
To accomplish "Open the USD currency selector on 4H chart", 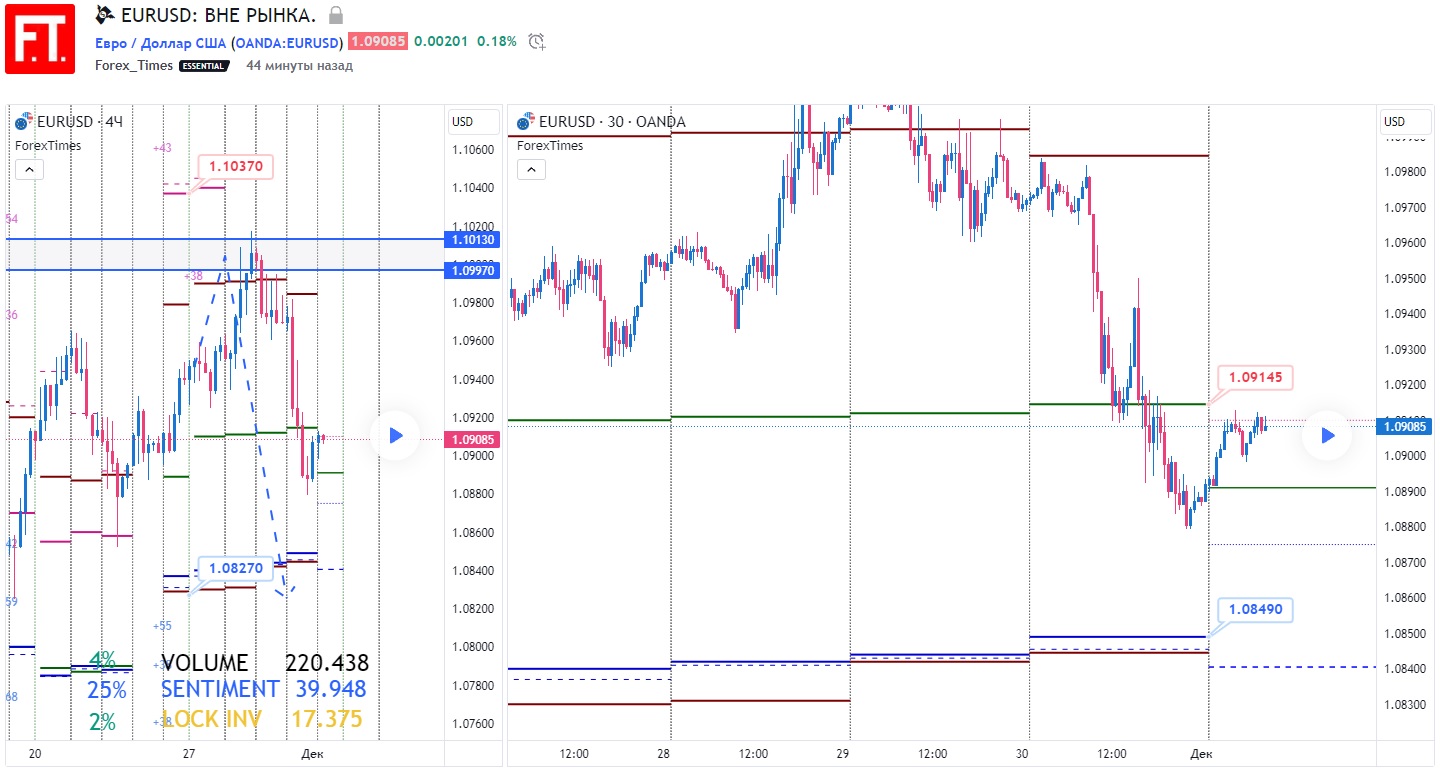I will (x=473, y=122).
